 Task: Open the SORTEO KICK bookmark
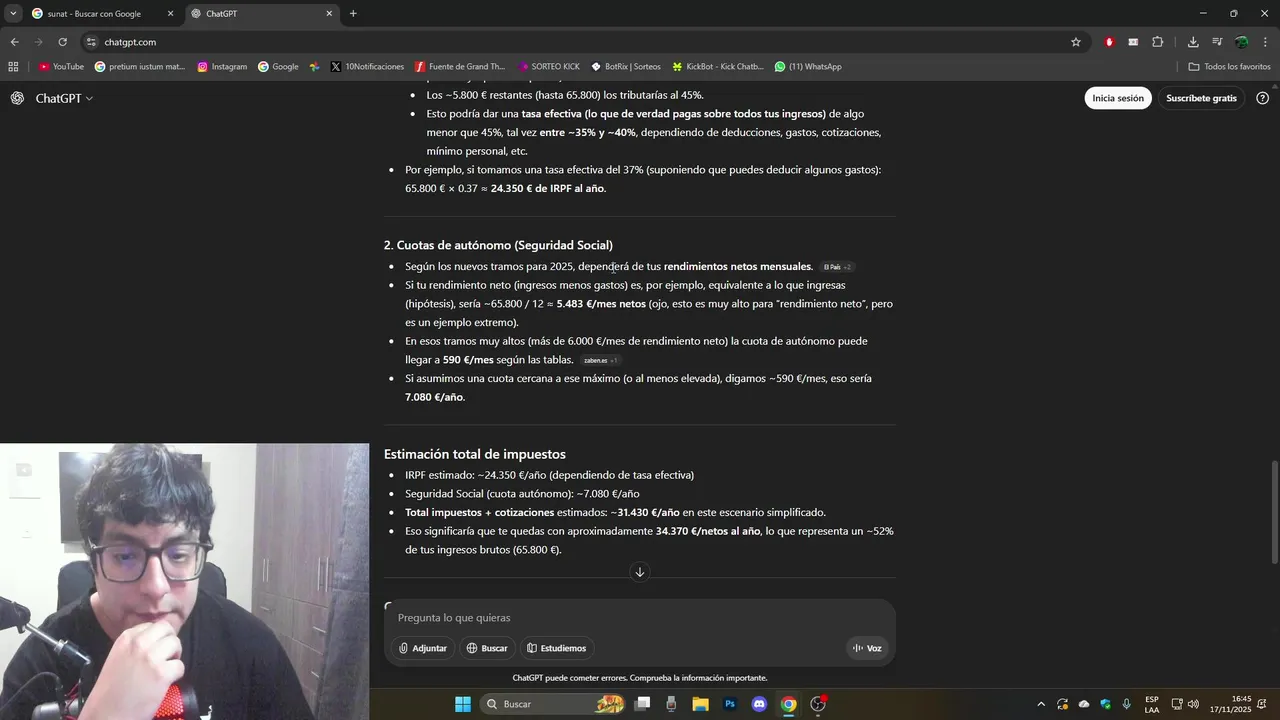[549, 67]
